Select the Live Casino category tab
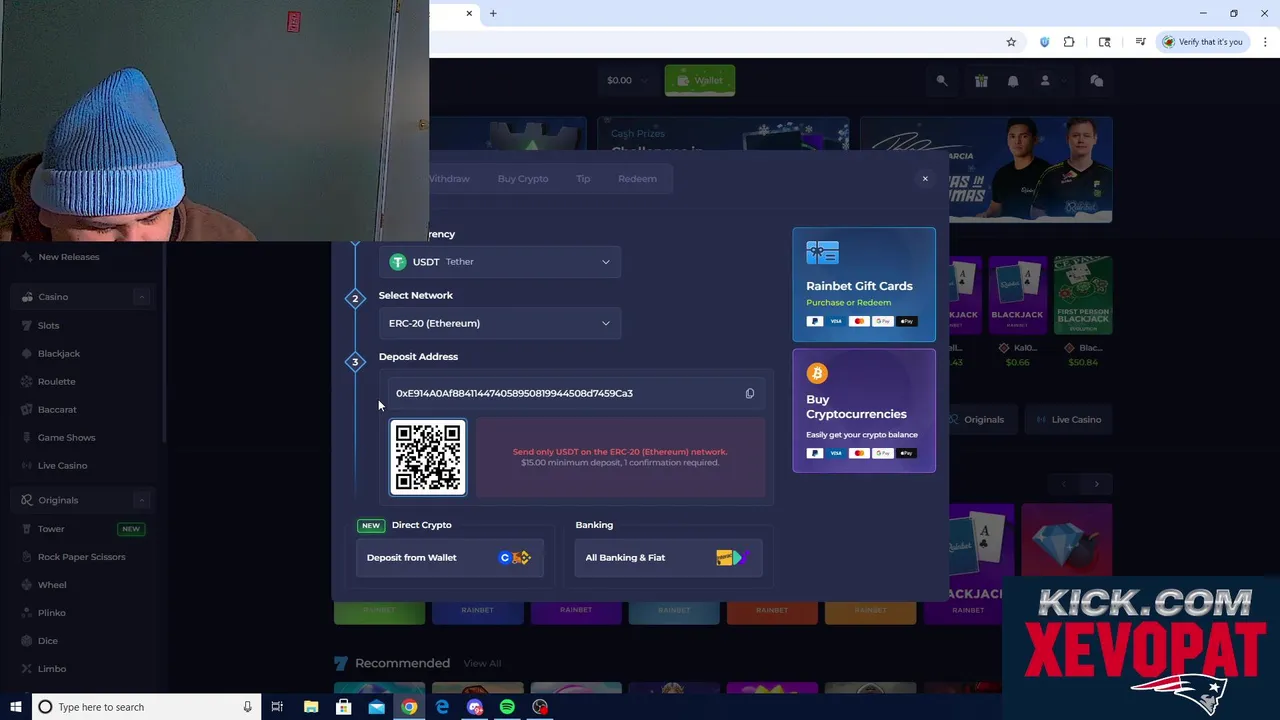Viewport: 1280px width, 720px height. coord(1068,420)
